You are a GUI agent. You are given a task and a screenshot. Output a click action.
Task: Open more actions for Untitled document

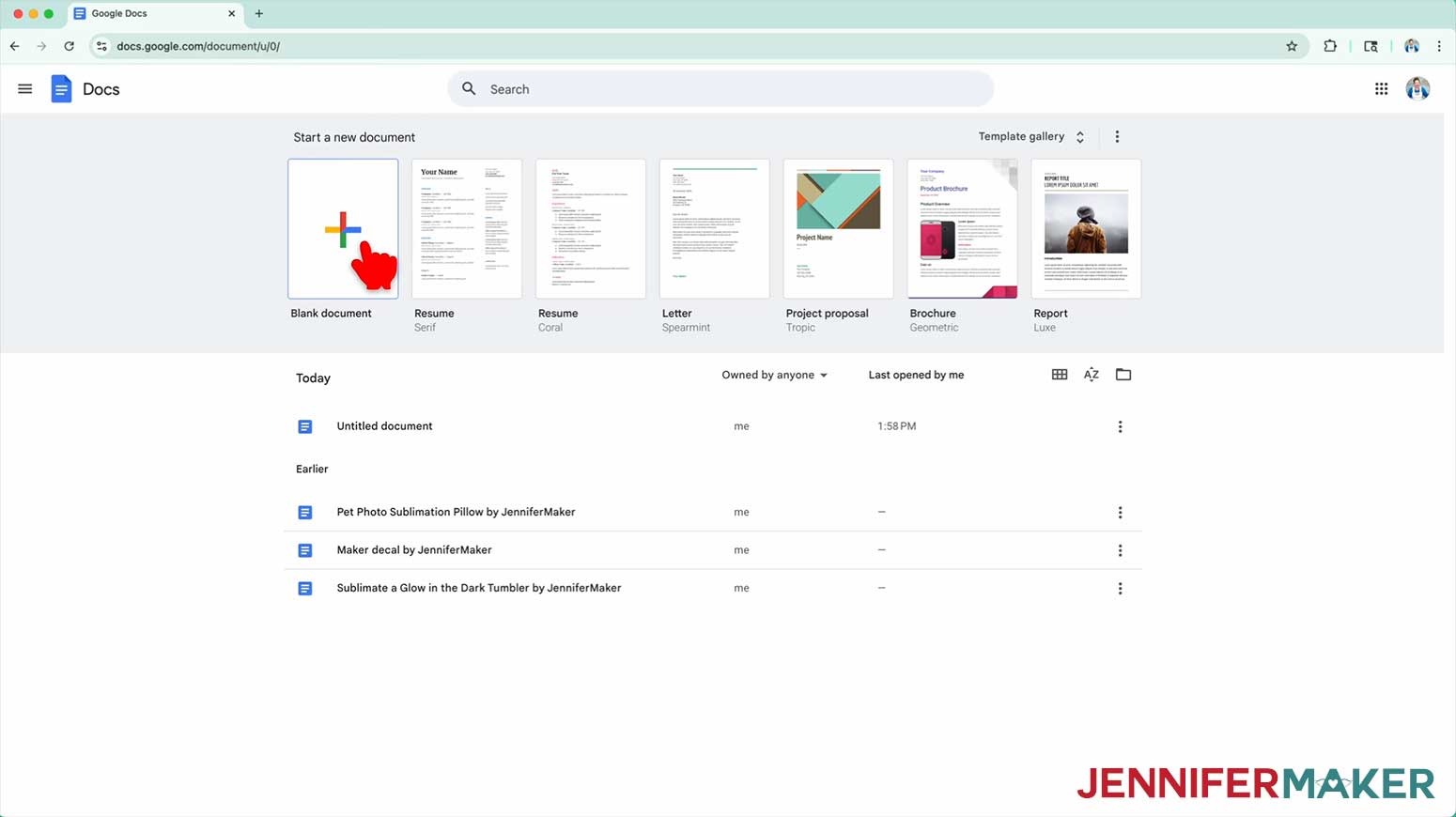point(1120,427)
